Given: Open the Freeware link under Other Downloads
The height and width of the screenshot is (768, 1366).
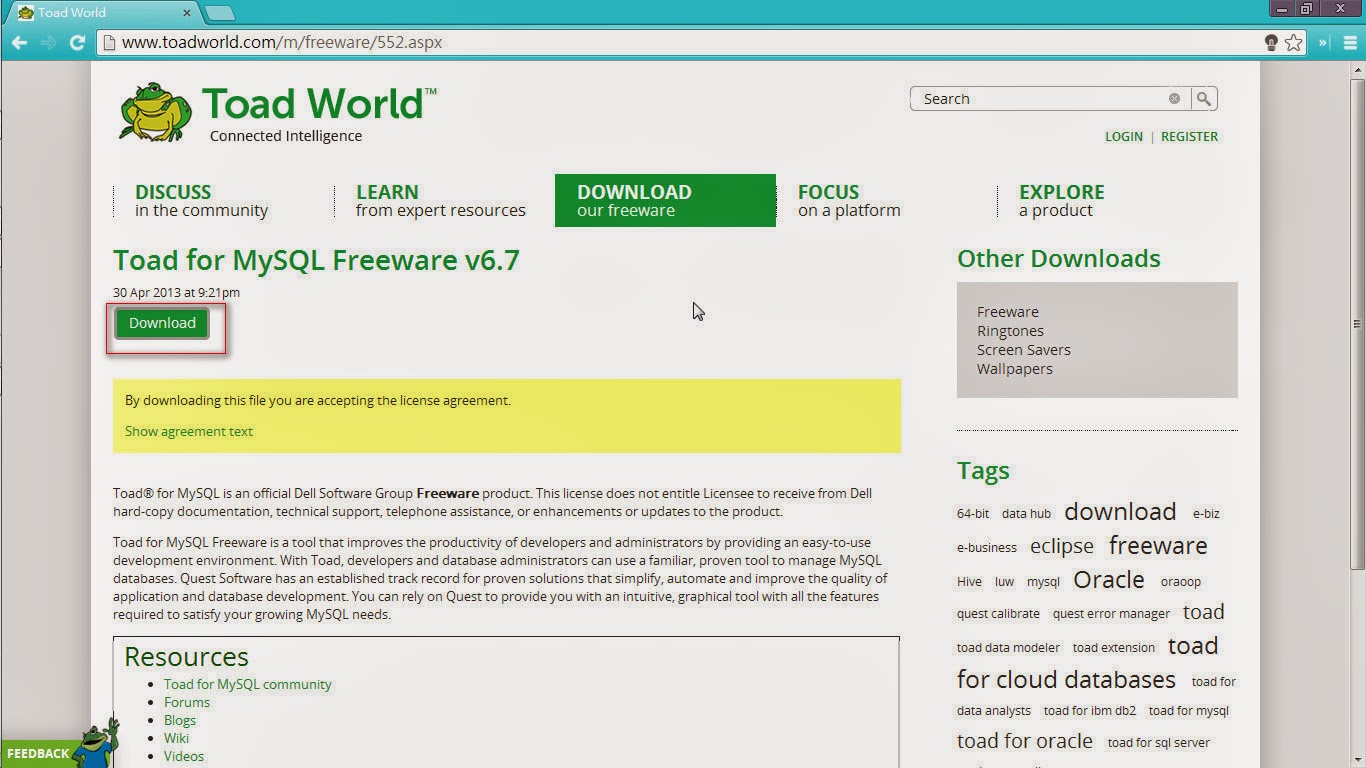Looking at the screenshot, I should click(1008, 312).
